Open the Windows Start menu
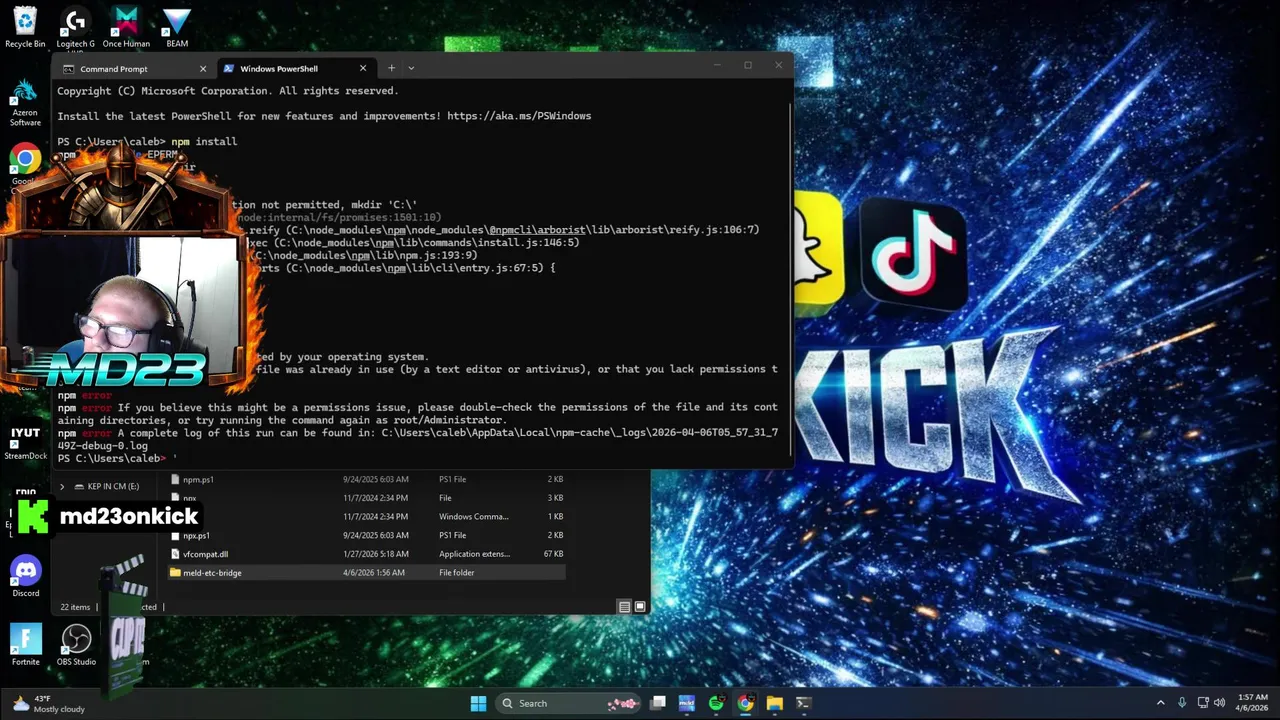This screenshot has width=1280, height=720. tap(478, 703)
